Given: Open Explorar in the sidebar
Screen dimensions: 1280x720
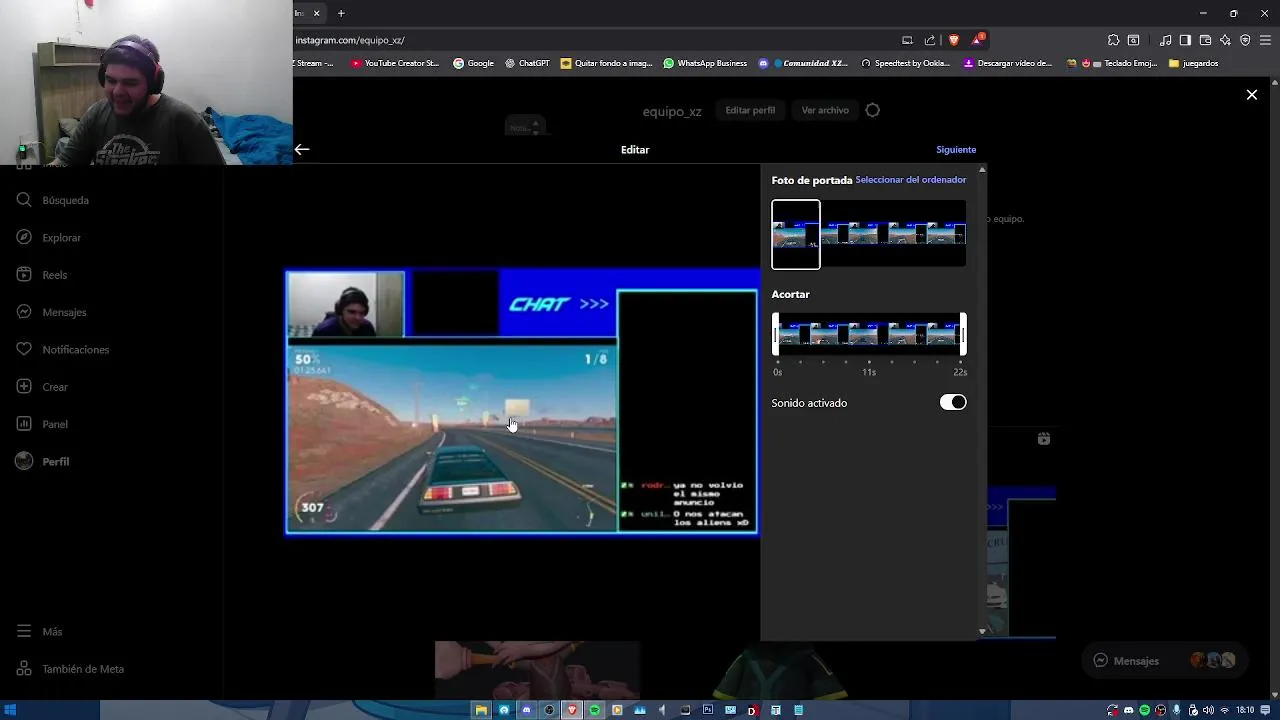Looking at the screenshot, I should (50, 238).
